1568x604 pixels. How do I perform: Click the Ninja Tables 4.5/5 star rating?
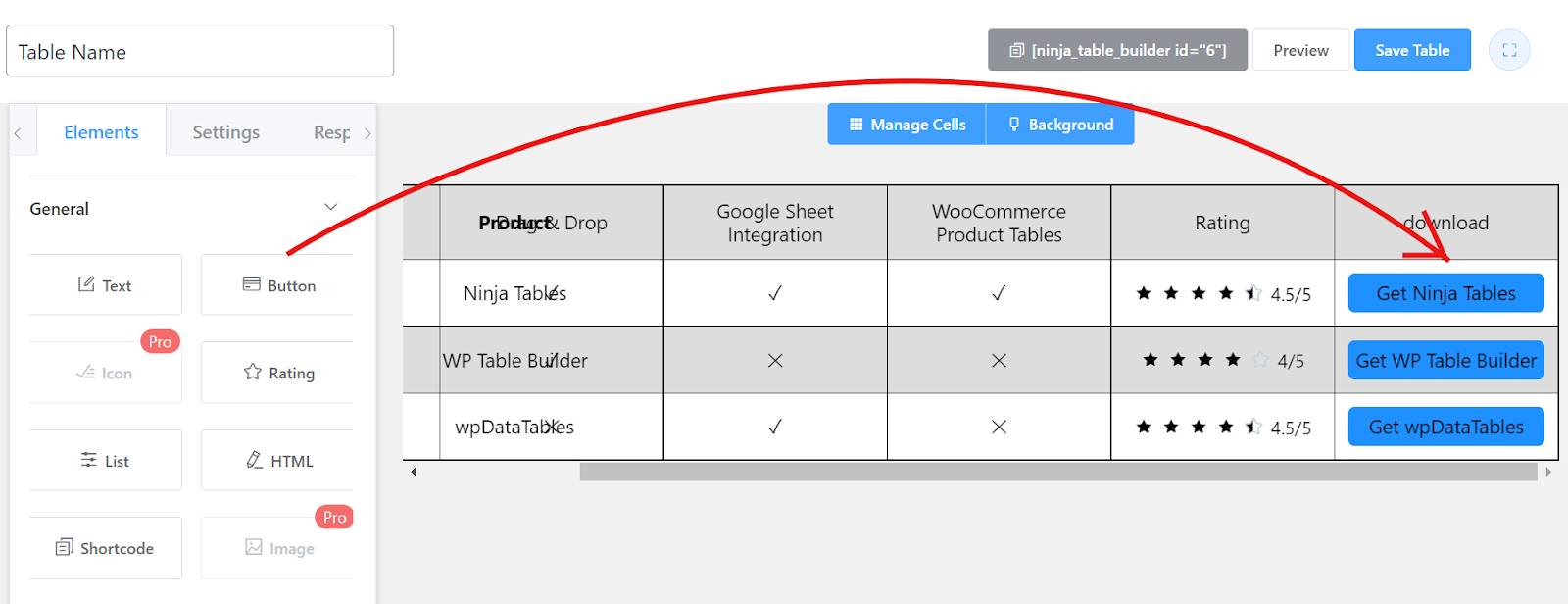(x=1222, y=293)
